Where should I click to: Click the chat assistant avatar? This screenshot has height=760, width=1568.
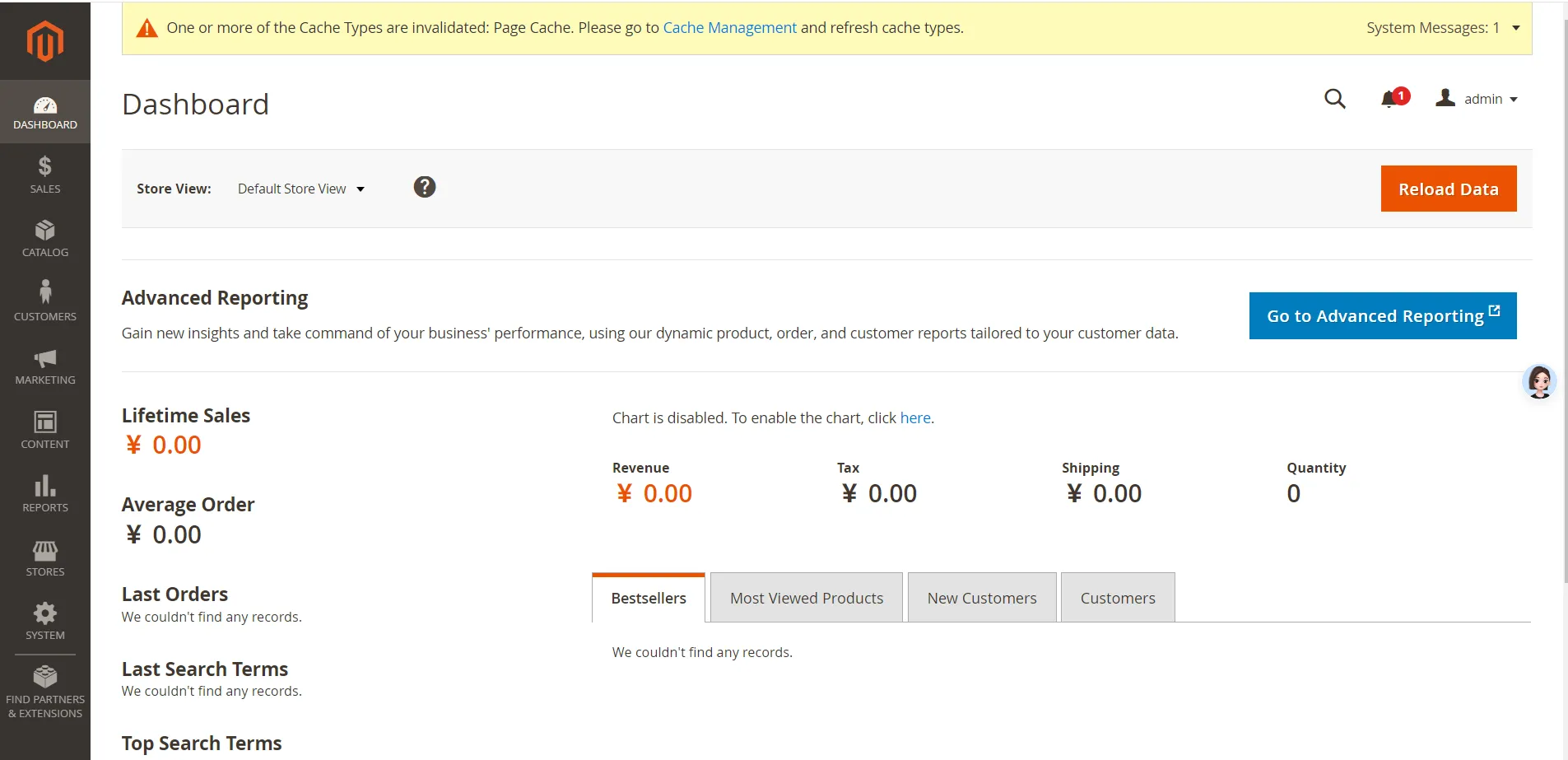[x=1538, y=382]
